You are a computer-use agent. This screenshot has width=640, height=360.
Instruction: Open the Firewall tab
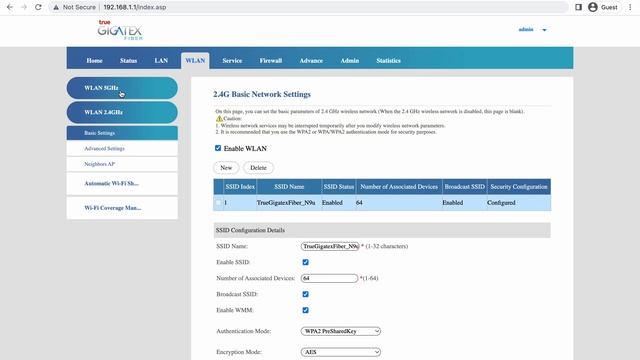(271, 60)
